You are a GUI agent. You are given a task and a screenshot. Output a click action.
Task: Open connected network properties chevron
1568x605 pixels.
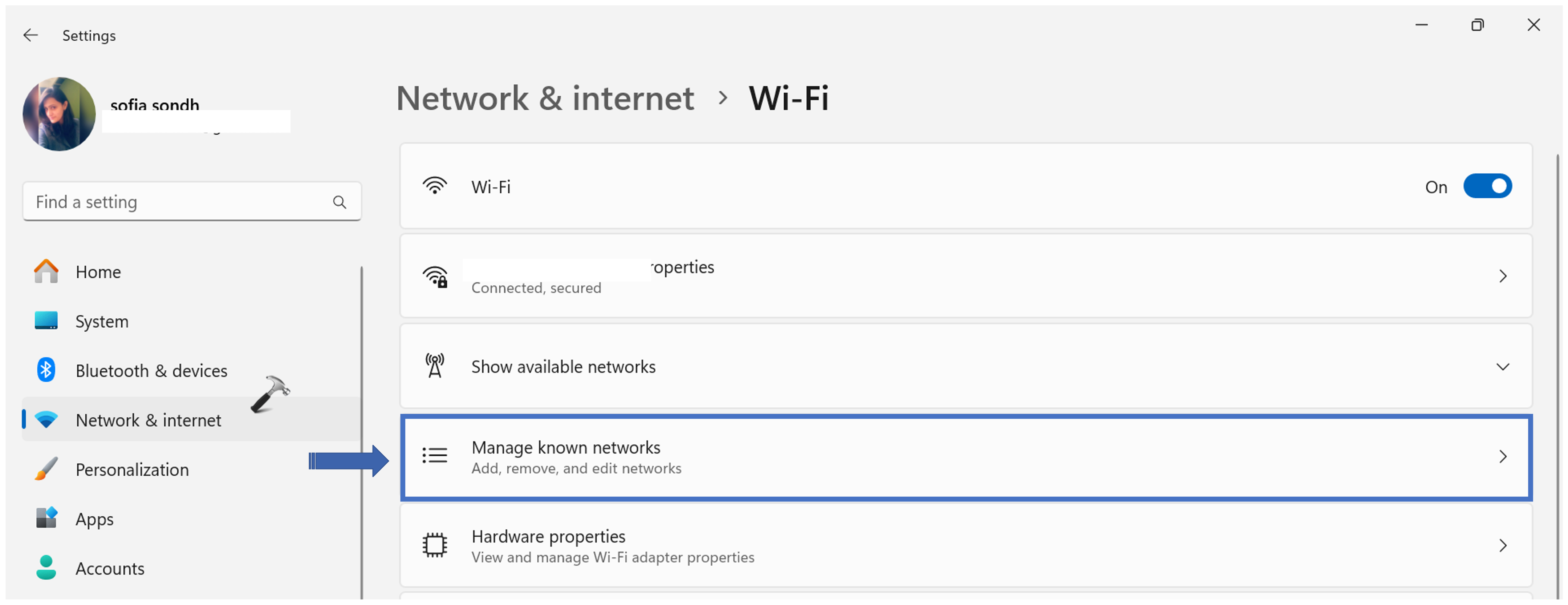click(1502, 277)
